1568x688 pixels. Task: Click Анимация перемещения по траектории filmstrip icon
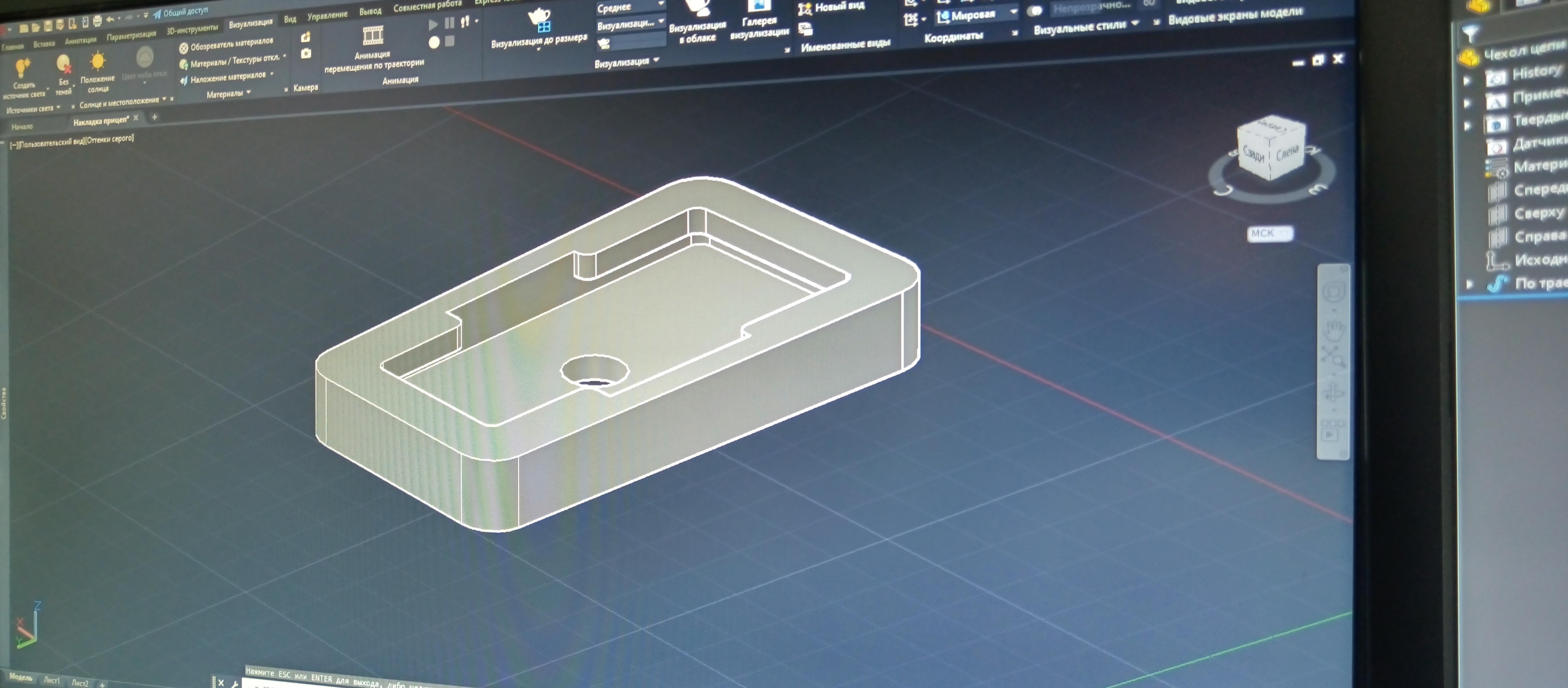point(373,35)
